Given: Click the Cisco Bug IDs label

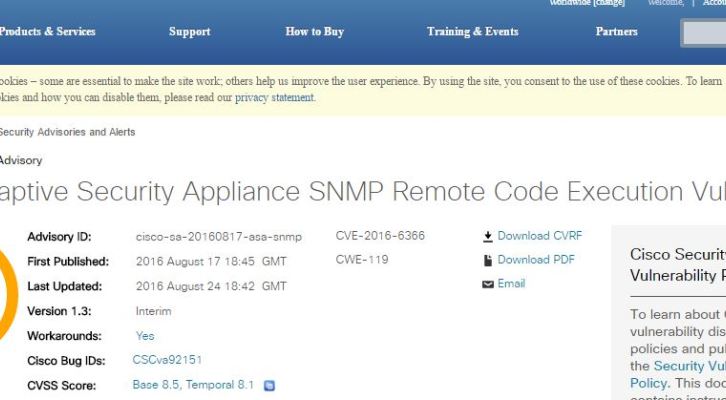Looking at the screenshot, I should pyautogui.click(x=66, y=361).
